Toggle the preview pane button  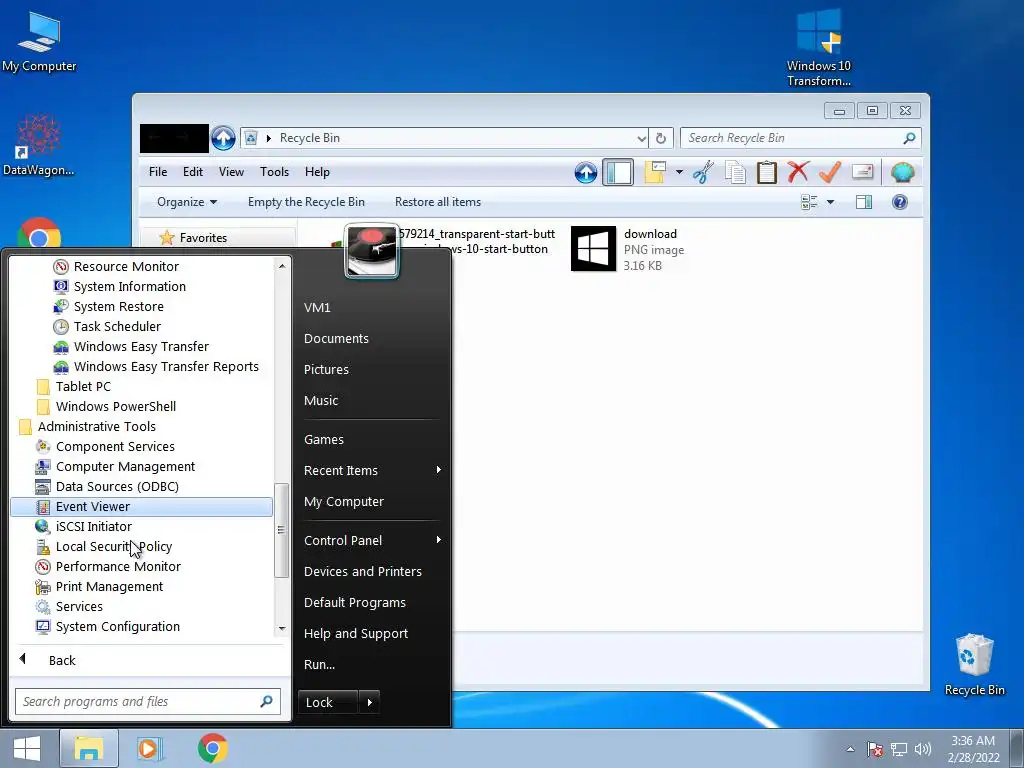click(x=864, y=202)
